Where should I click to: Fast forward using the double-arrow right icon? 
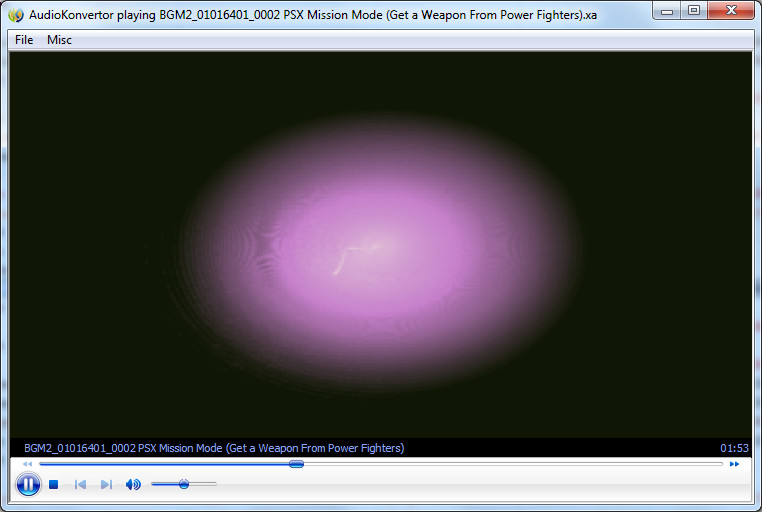(734, 464)
